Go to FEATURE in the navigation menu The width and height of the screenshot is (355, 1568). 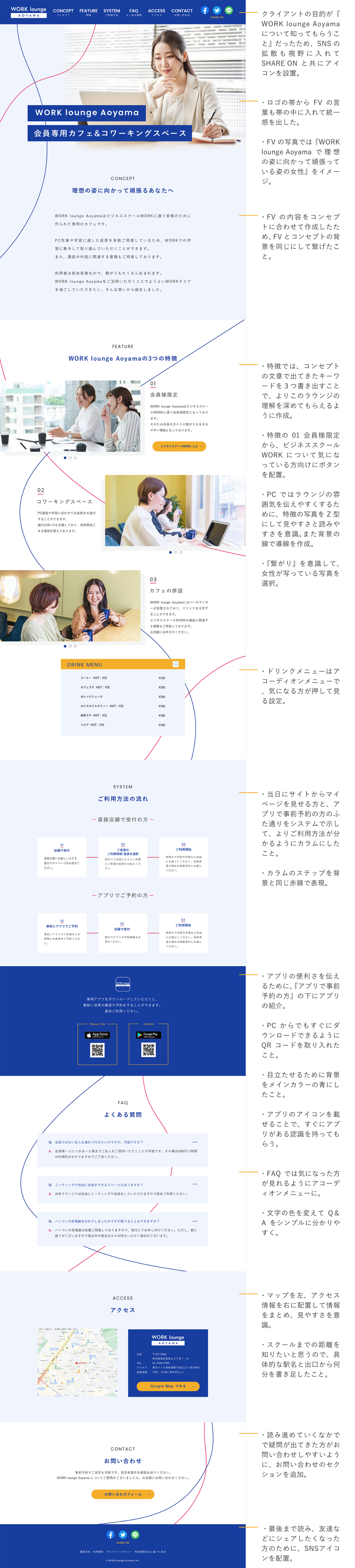88,12
